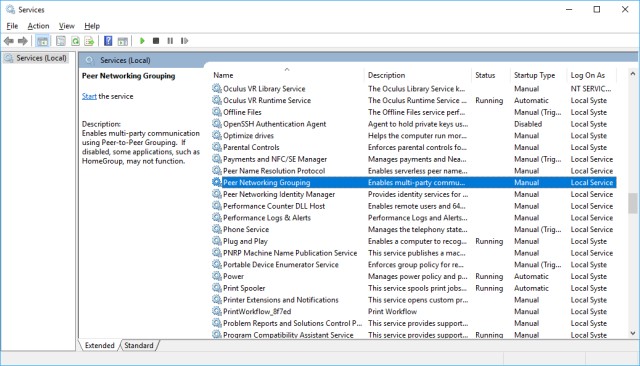Image resolution: width=640 pixels, height=366 pixels.
Task: Click Running status of Print Spooler
Action: (489, 288)
